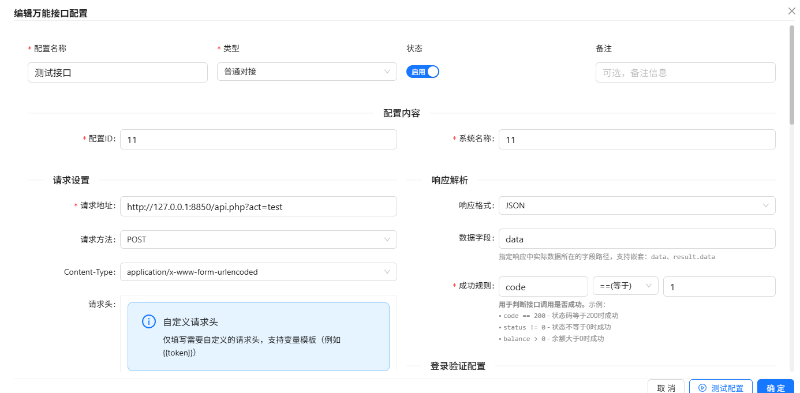Click the 测试配置 button
The width and height of the screenshot is (800, 393).
coord(720,387)
